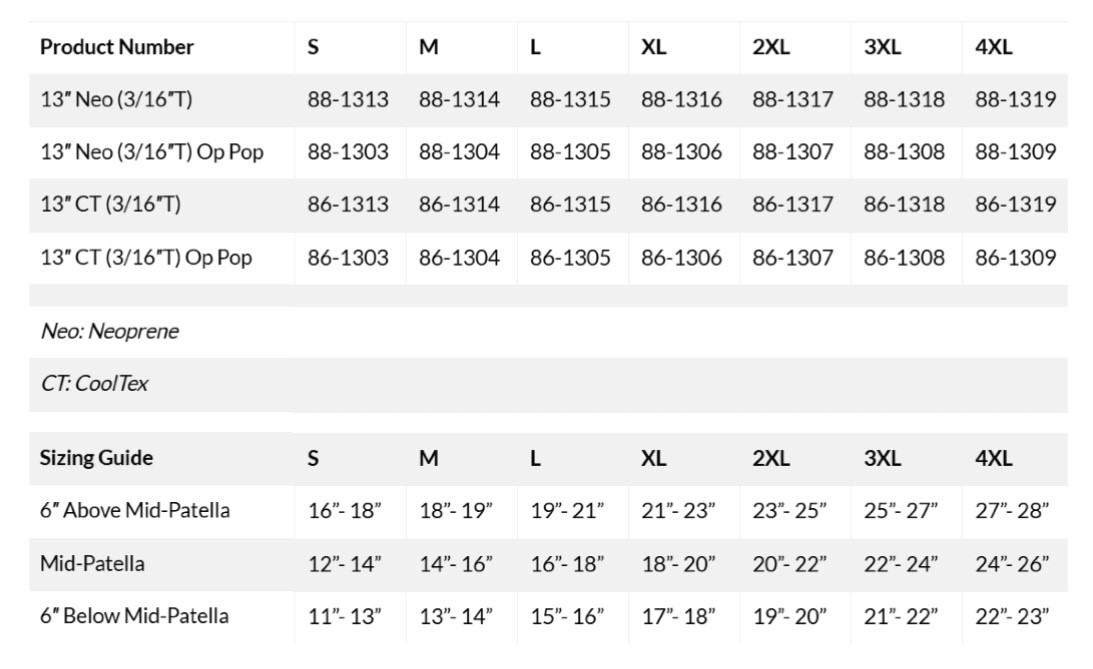Click the 16”- 18” small size measurement
The height and width of the screenshot is (669, 1093).
pos(344,511)
